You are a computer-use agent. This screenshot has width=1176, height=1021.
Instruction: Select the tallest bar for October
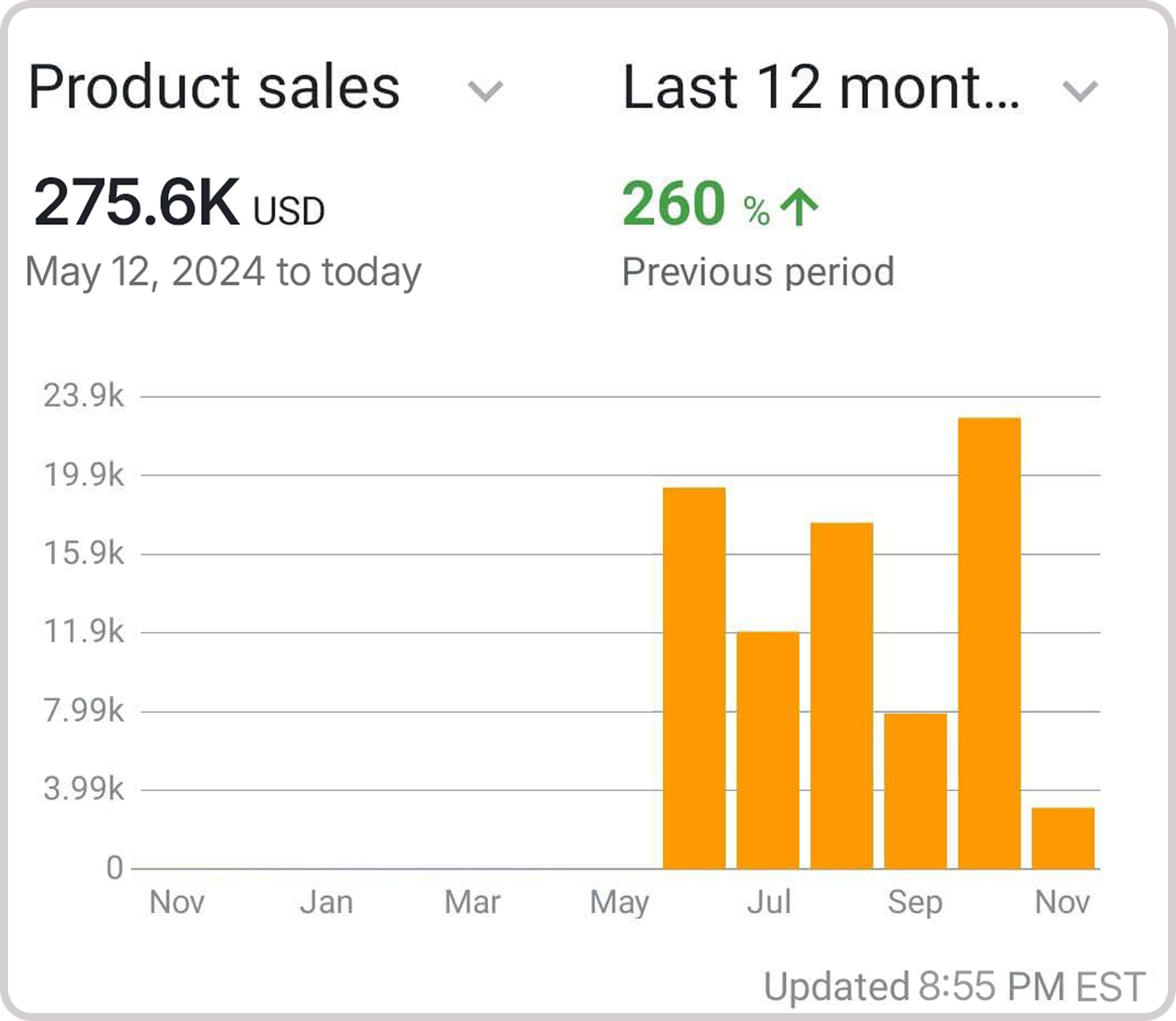pos(989,643)
